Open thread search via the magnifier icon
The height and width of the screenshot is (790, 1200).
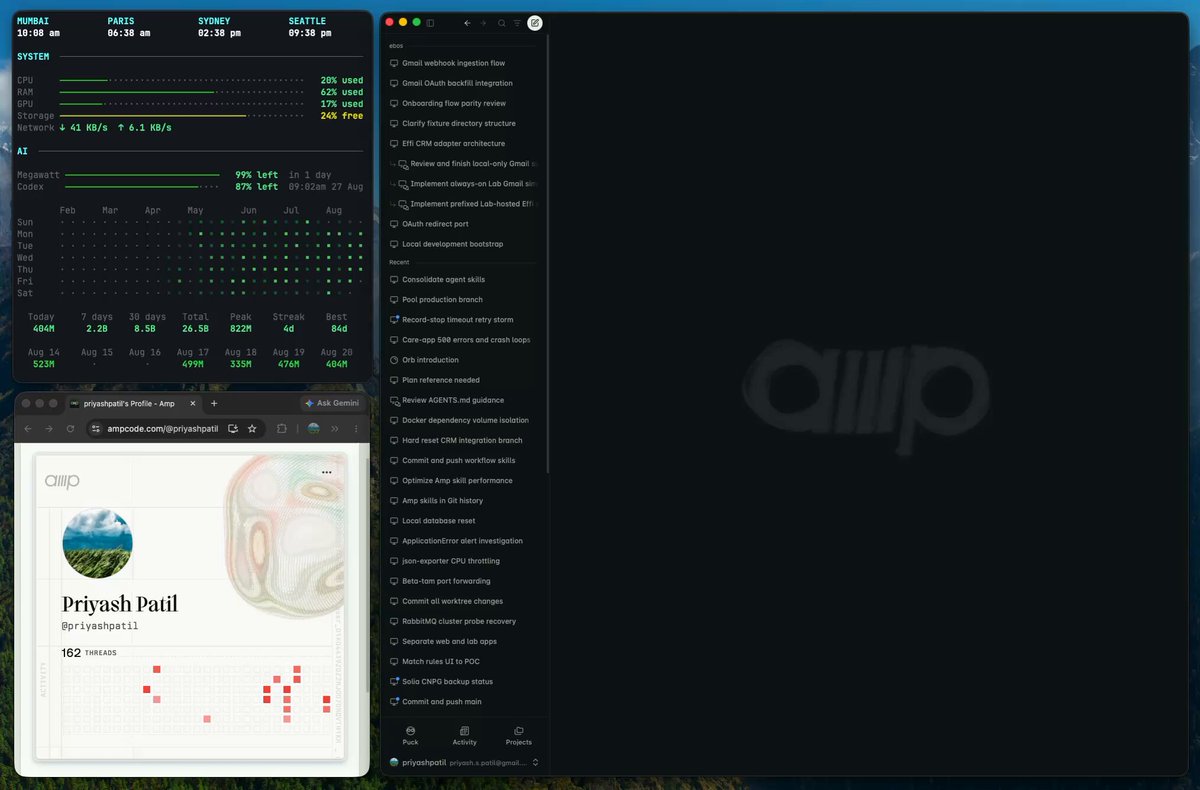pos(502,22)
